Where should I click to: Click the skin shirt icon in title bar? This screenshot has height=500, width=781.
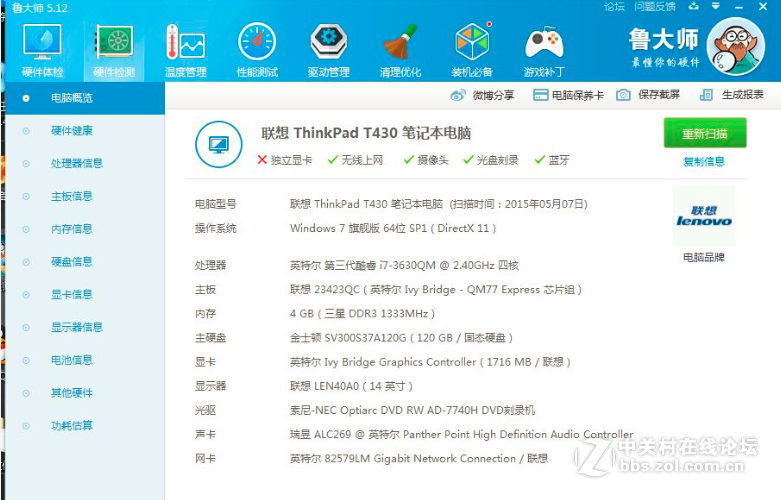click(693, 6)
